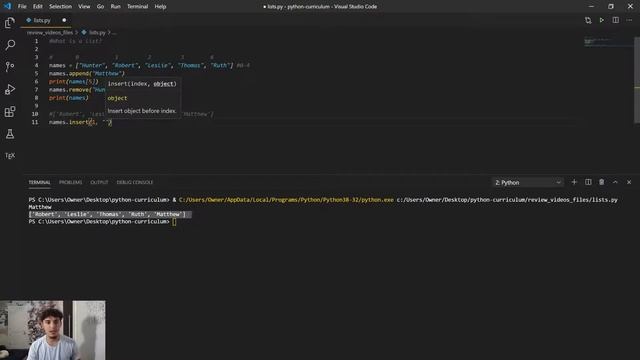
Task: Open the Selection menu
Action: pos(60,7)
